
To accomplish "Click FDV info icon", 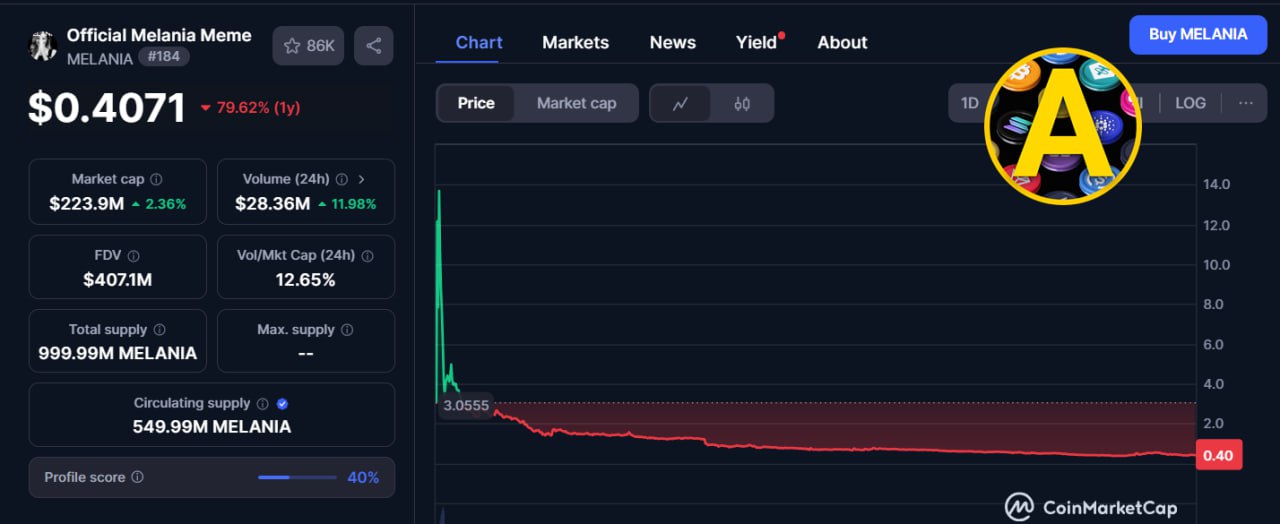I will pyautogui.click(x=134, y=256).
